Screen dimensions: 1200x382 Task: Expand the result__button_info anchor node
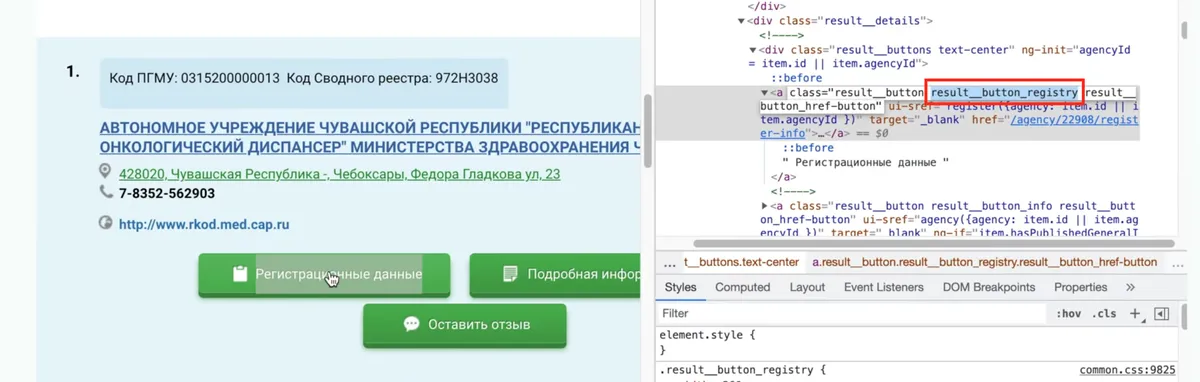click(x=766, y=205)
